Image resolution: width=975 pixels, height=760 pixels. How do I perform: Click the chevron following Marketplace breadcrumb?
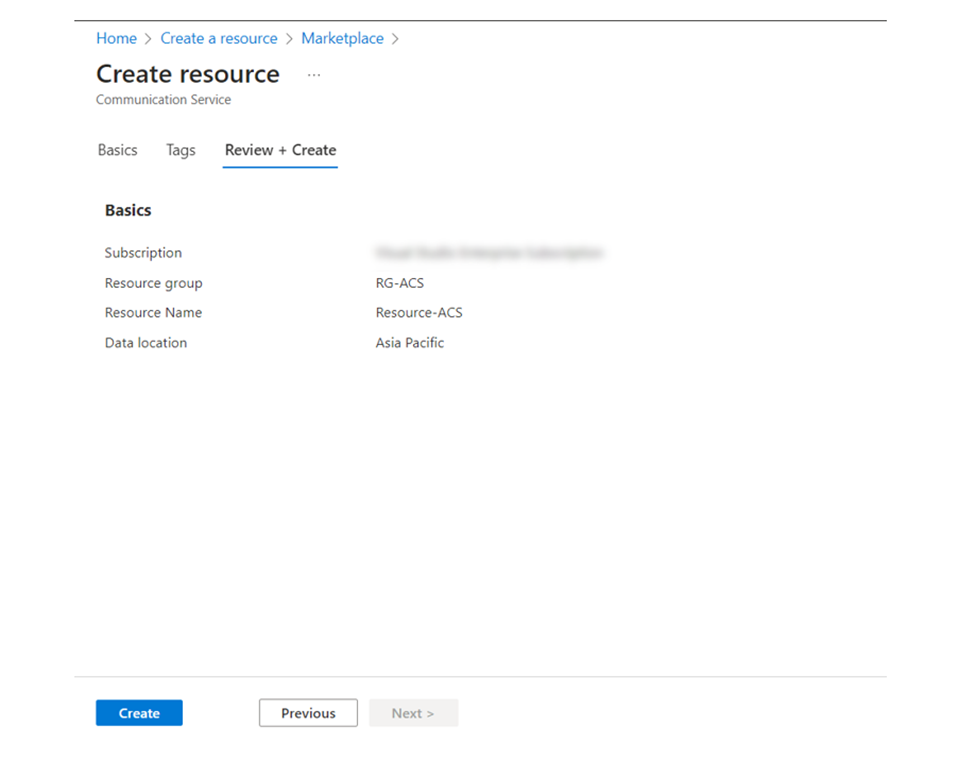395,39
